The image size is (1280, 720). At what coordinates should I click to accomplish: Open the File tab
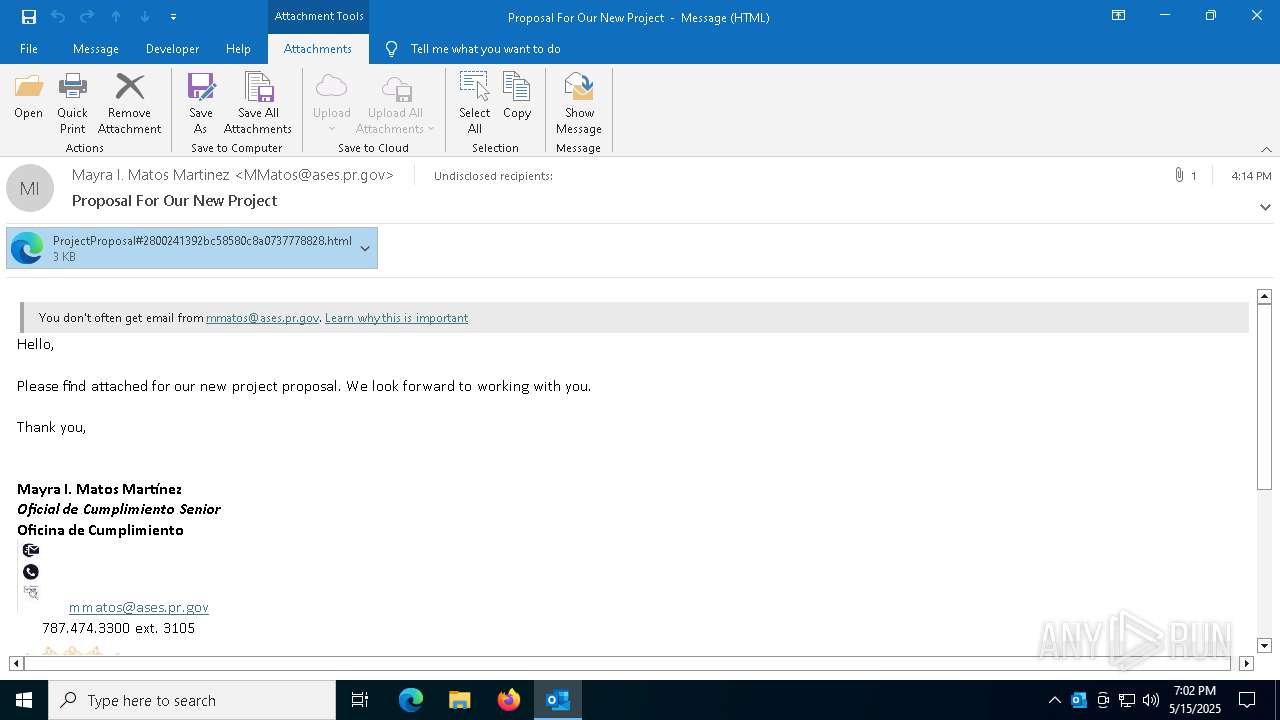click(29, 49)
